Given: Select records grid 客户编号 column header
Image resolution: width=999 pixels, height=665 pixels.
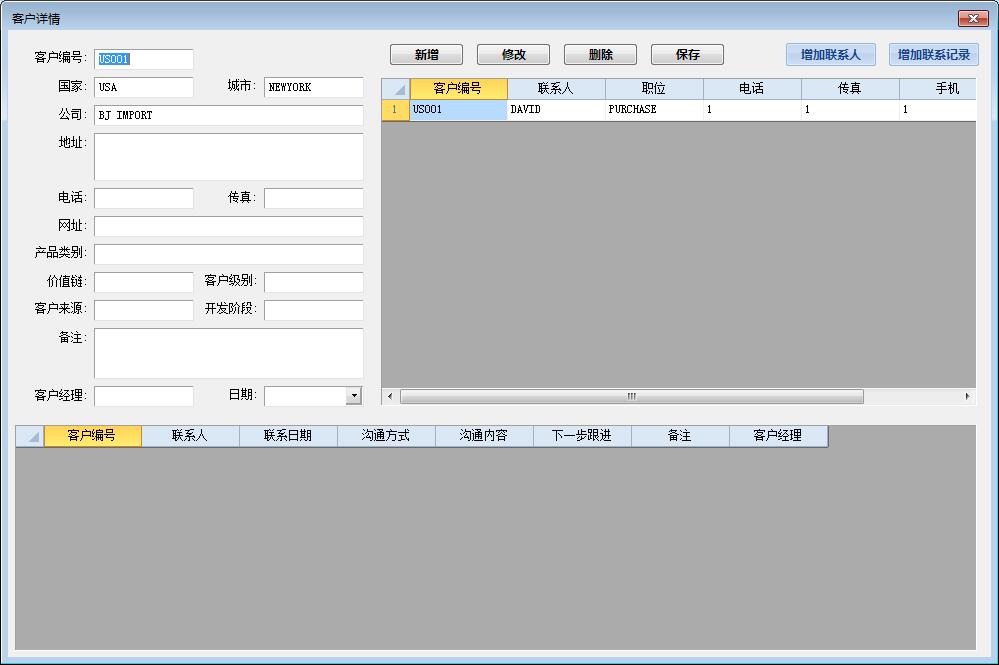Looking at the screenshot, I should pyautogui.click(x=92, y=436).
